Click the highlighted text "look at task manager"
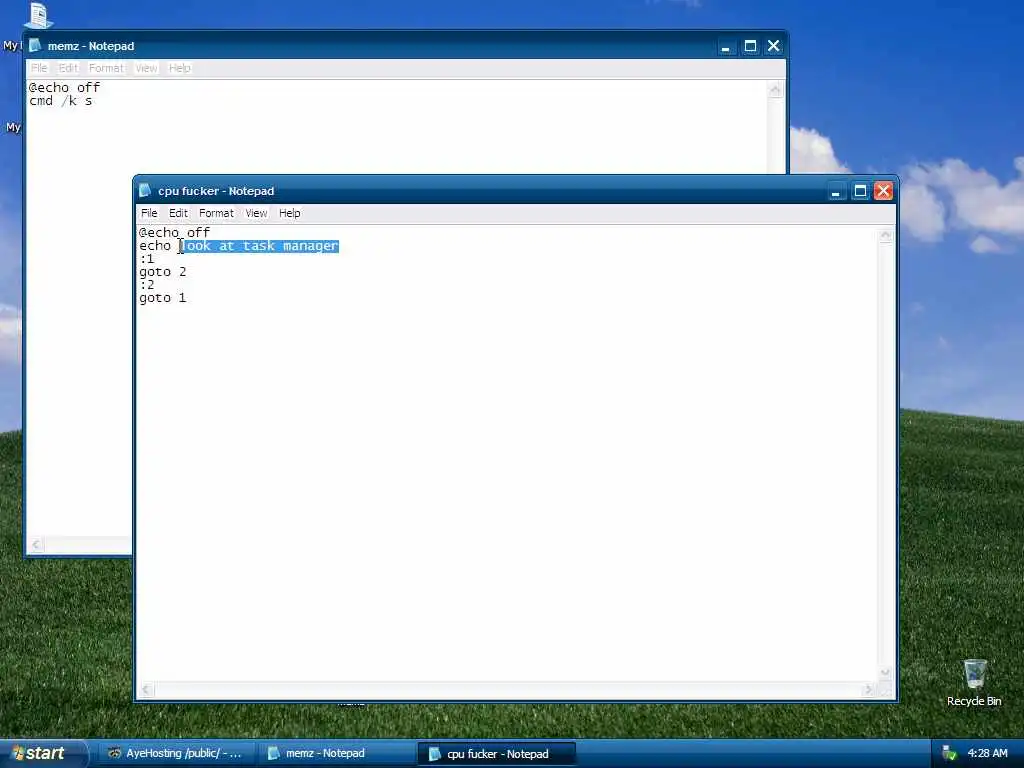The height and width of the screenshot is (768, 1024). [x=259, y=246]
